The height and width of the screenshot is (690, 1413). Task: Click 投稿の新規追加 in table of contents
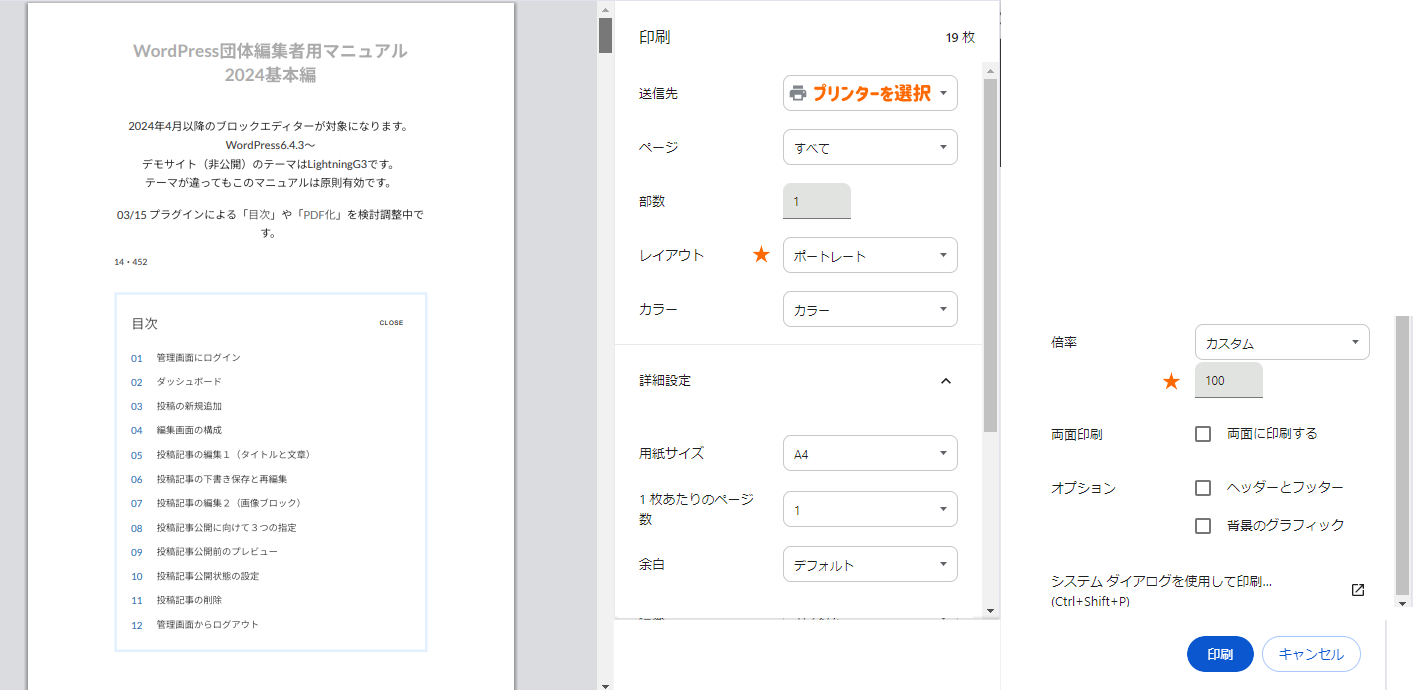[x=189, y=406]
